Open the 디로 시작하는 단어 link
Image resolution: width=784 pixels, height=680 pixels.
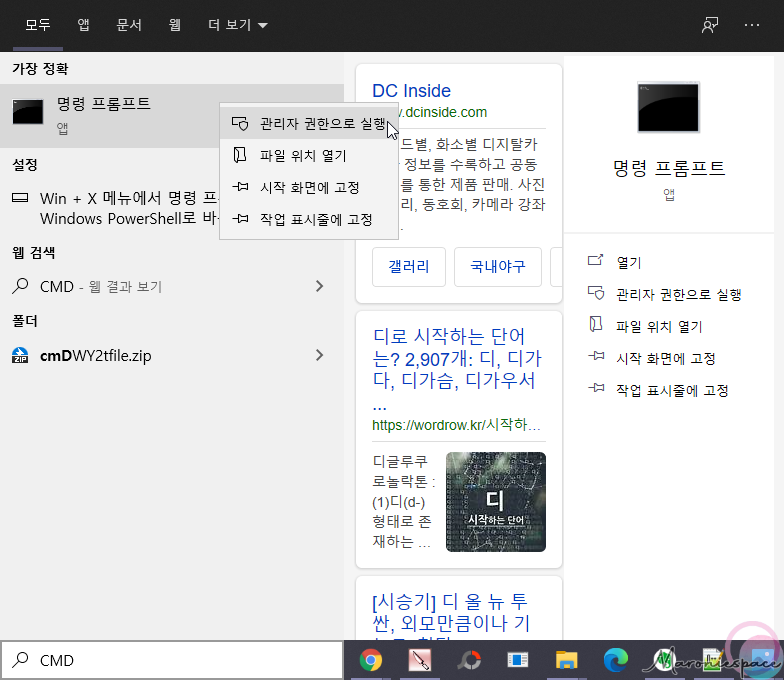pyautogui.click(x=458, y=368)
